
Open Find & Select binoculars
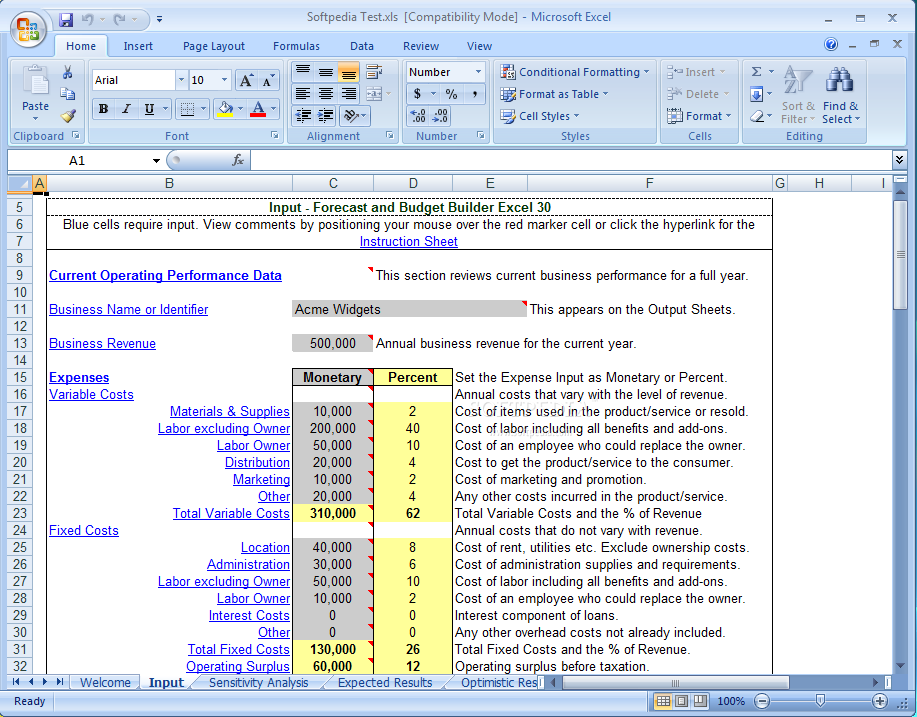(840, 95)
